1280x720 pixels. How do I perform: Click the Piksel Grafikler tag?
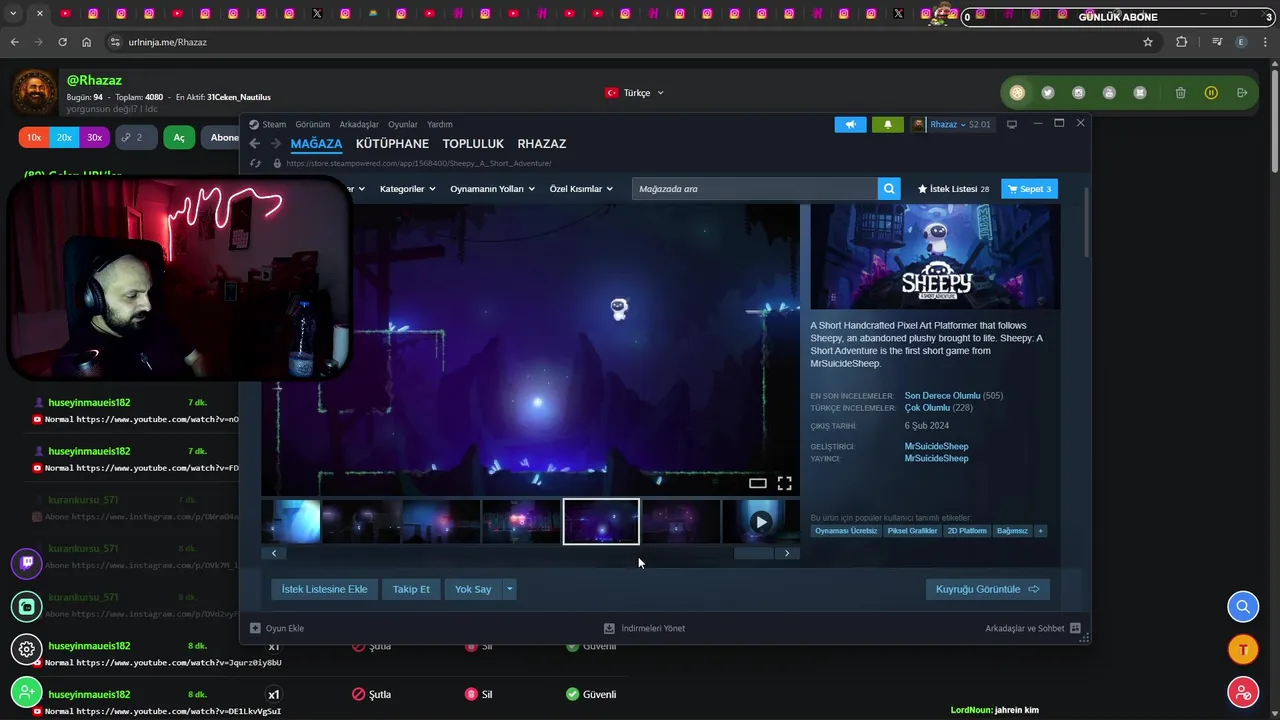coord(913,531)
